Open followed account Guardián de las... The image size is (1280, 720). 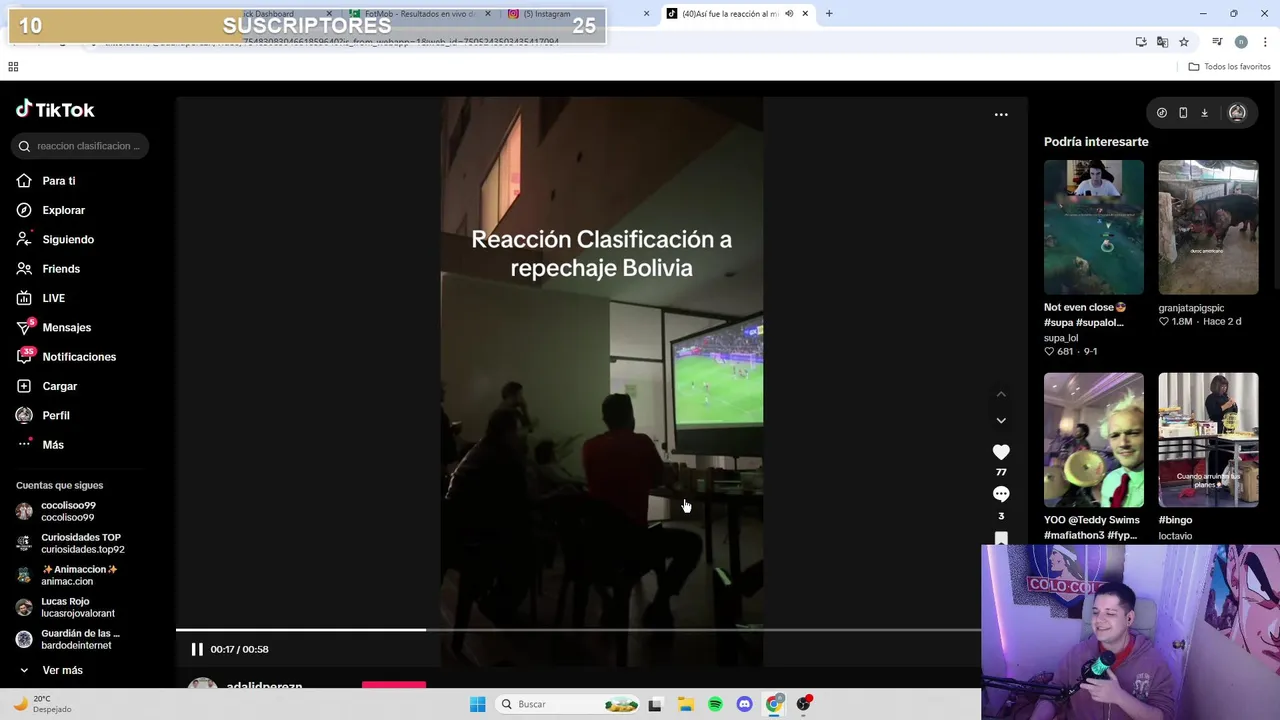(68, 639)
